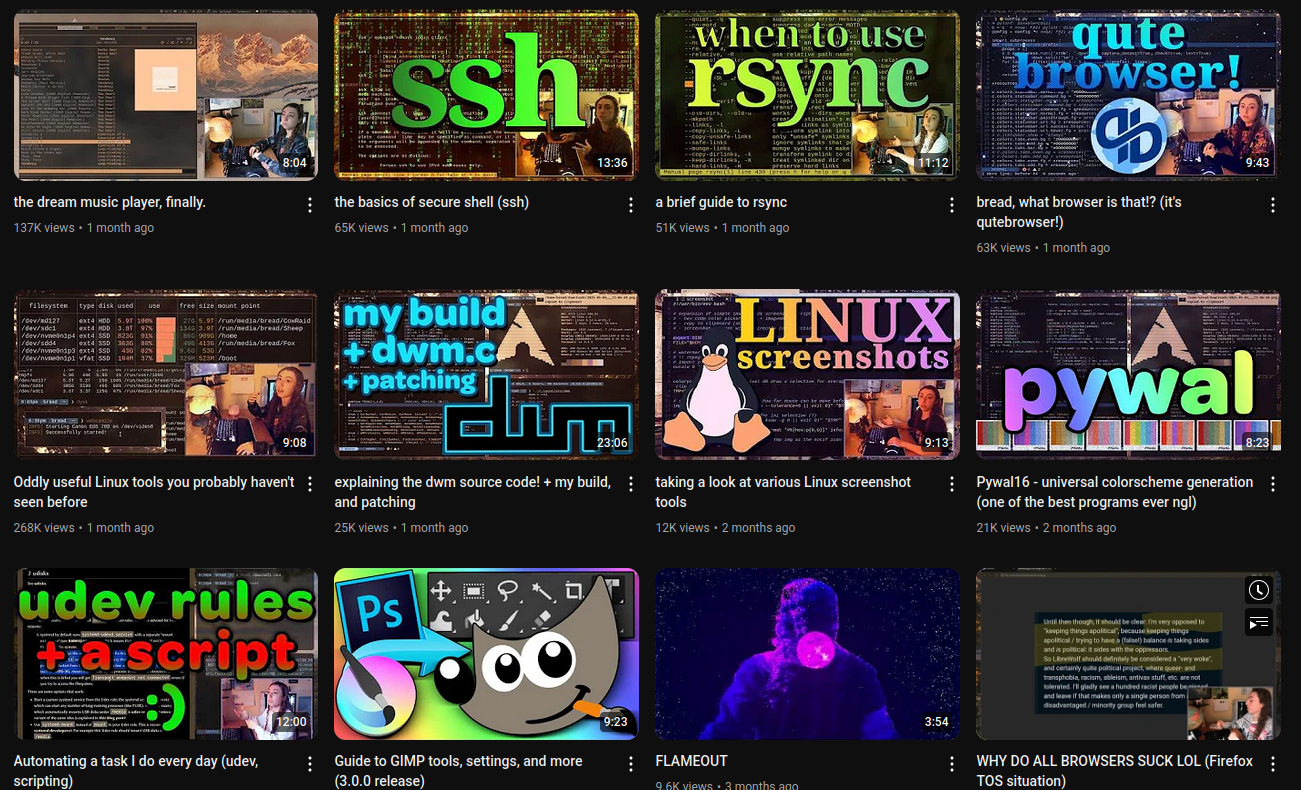The image size is (1301, 790).
Task: Click title 'explaining the dwm source code!'
Action: (473, 492)
